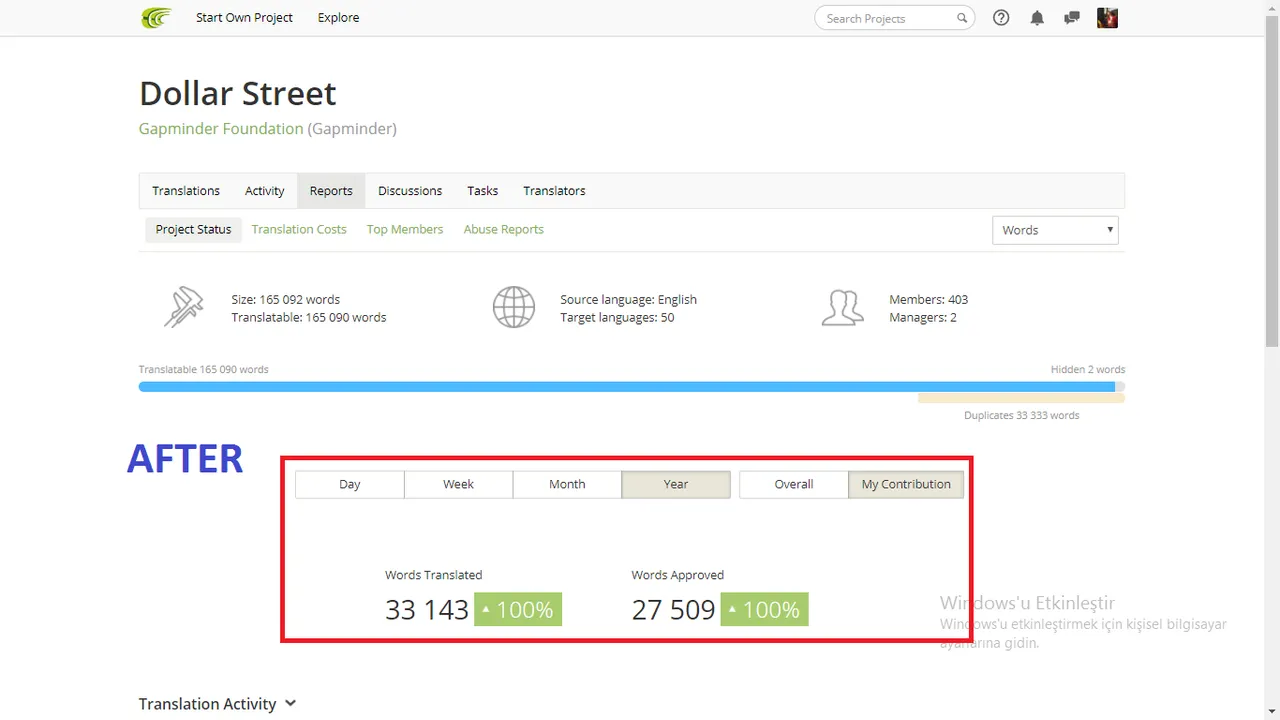
Task: Open the messages chat icon
Action: tap(1072, 18)
